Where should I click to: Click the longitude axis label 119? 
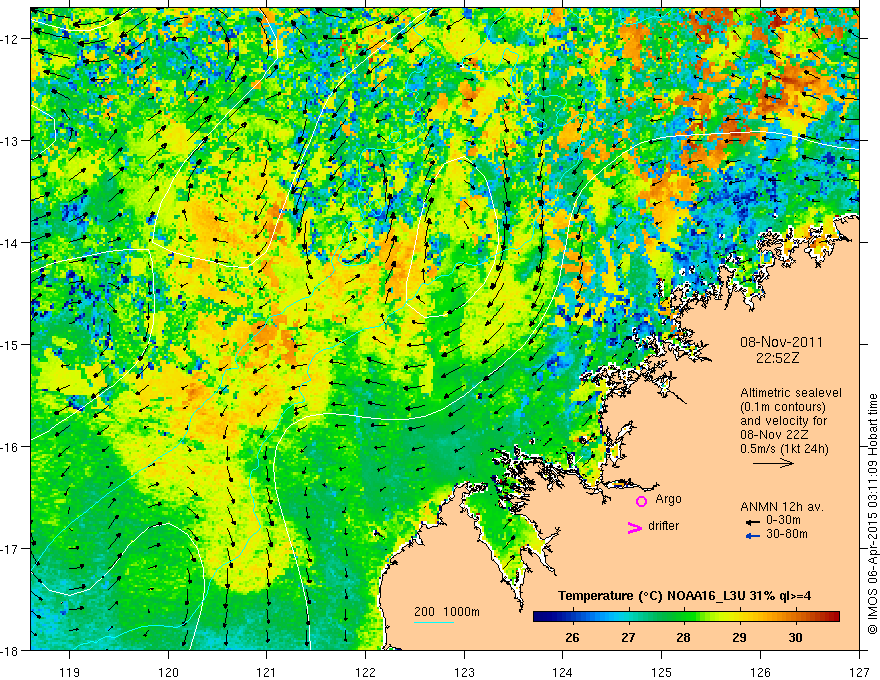(x=69, y=672)
